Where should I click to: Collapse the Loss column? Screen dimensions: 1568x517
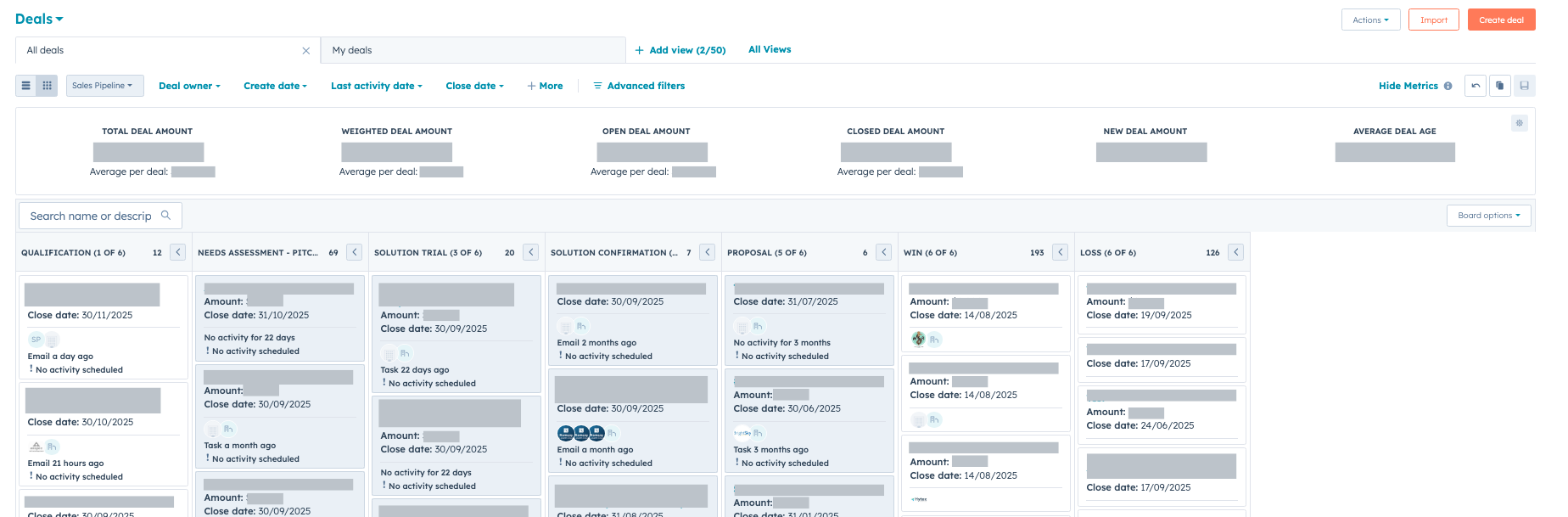(1236, 252)
